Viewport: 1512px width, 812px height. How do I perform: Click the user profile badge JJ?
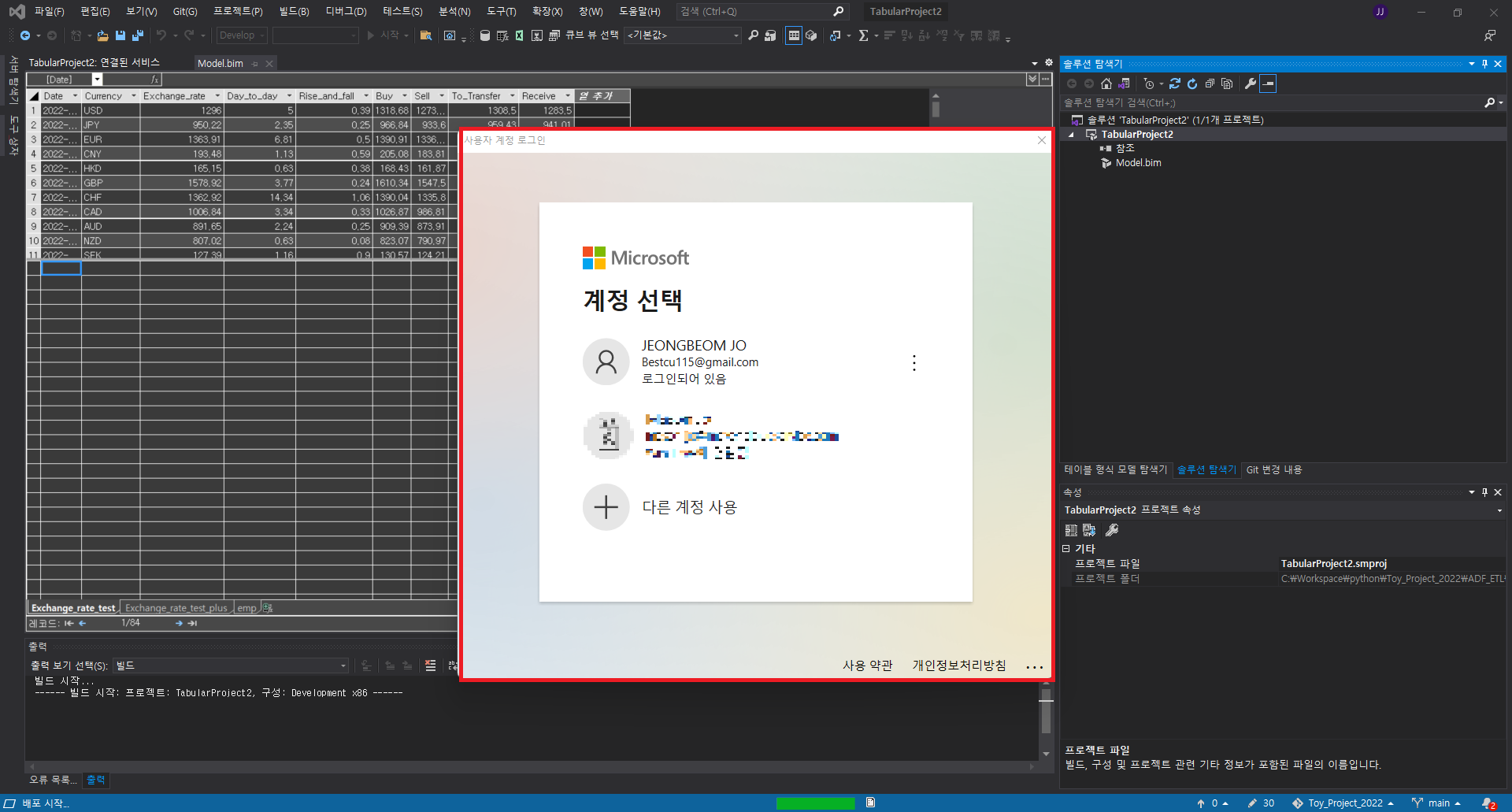tap(1380, 12)
